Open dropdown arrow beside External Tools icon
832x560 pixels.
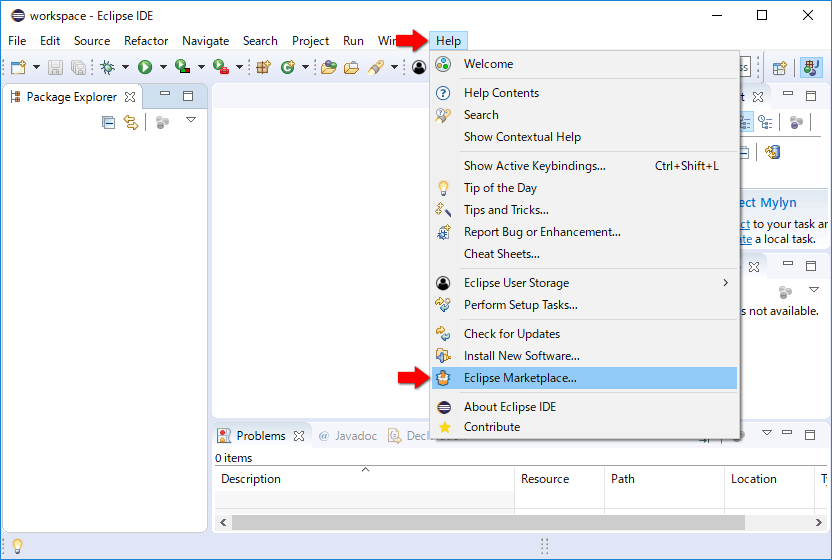tap(239, 67)
